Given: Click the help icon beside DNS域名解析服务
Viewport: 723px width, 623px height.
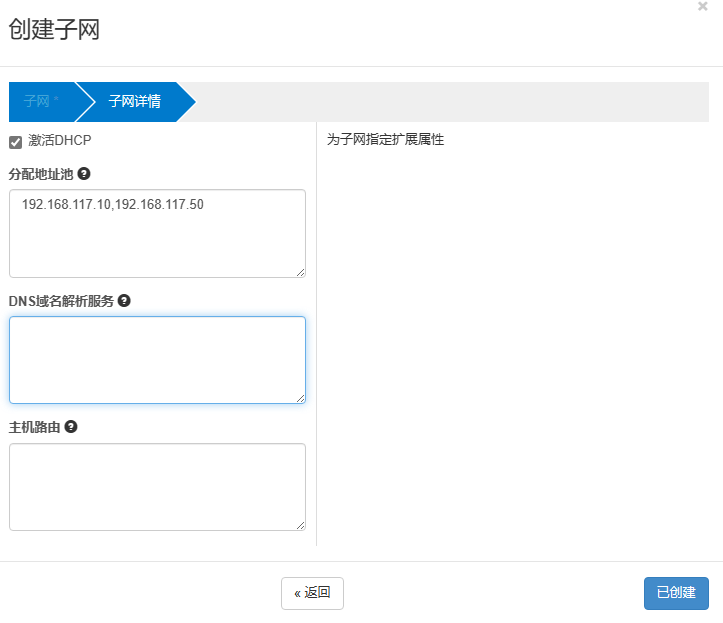Looking at the screenshot, I should pyautogui.click(x=125, y=300).
